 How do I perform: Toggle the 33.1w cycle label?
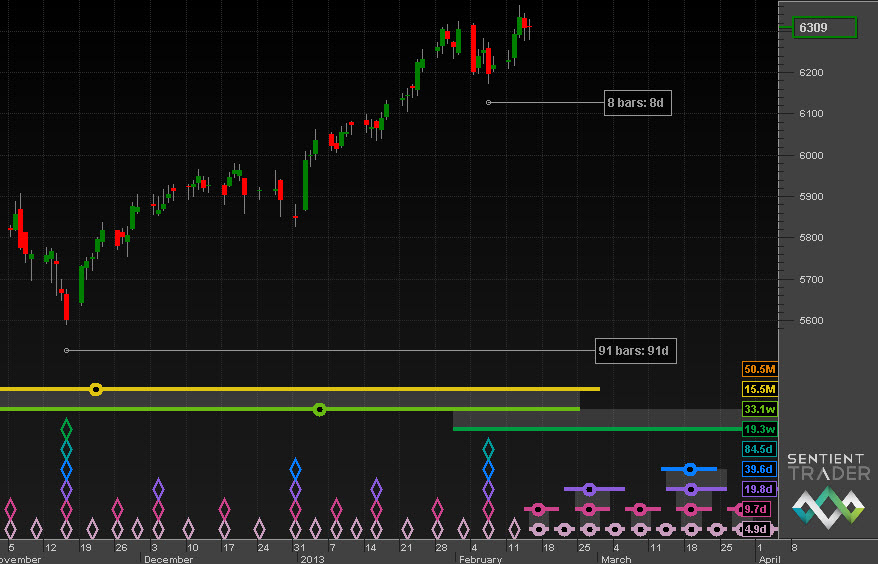point(759,409)
